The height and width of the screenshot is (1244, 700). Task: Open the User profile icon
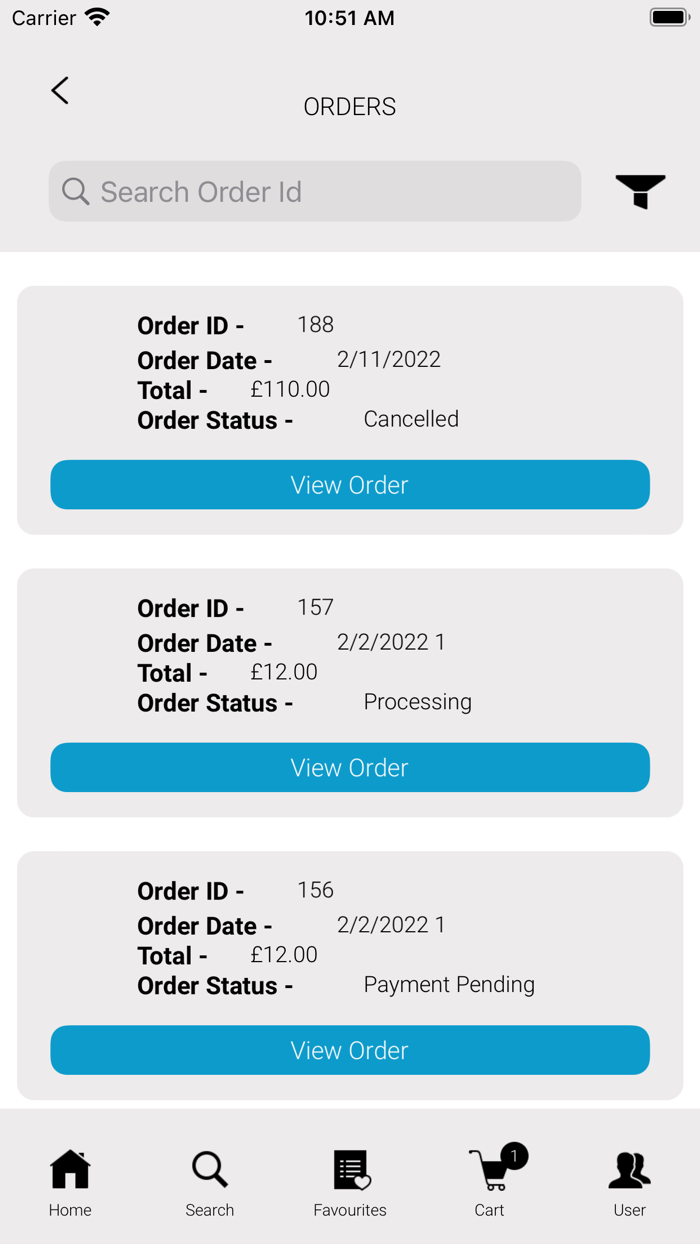coord(629,1168)
